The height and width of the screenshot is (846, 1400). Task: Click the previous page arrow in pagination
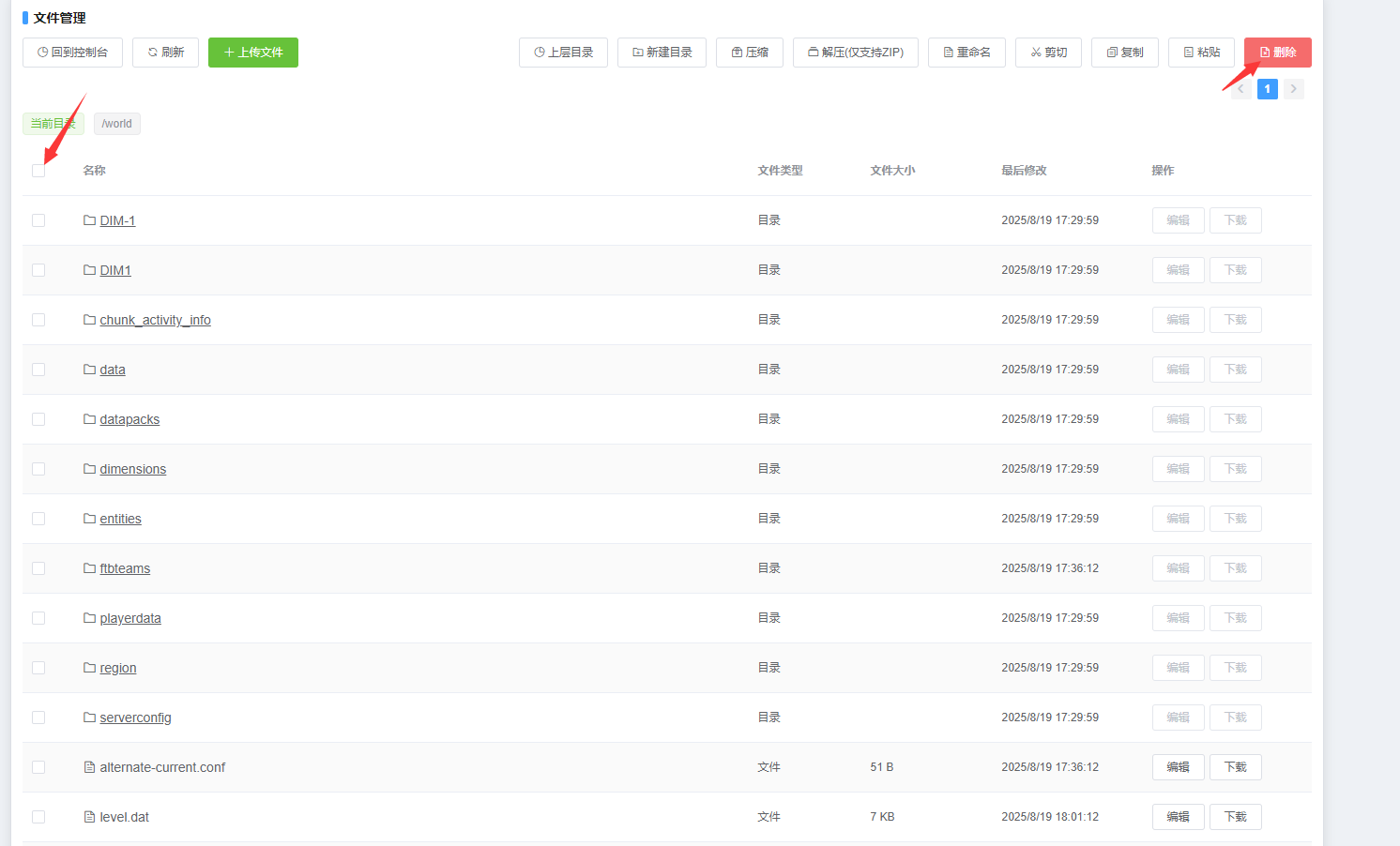pos(1240,89)
